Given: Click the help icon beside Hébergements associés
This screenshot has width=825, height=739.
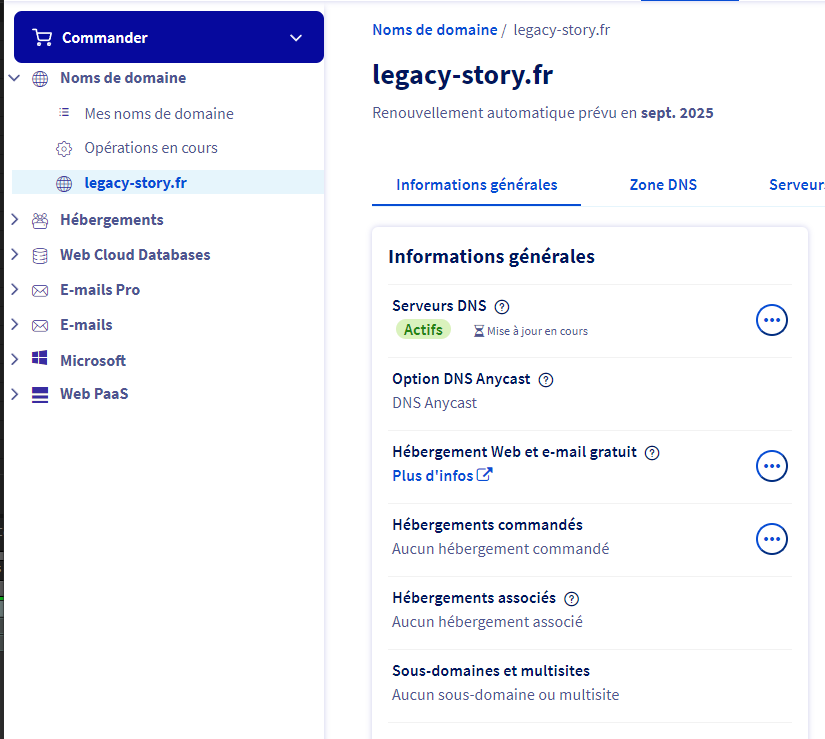Looking at the screenshot, I should click(x=571, y=599).
